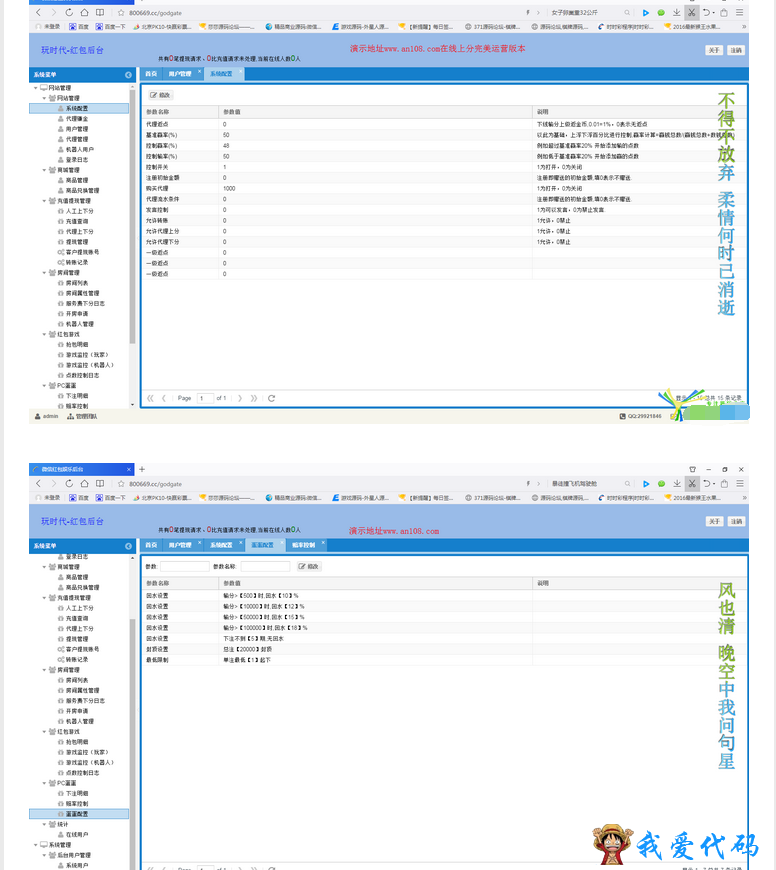Click the refresh icon in the lower browser toolbar
776x870 pixels.
(69, 483)
